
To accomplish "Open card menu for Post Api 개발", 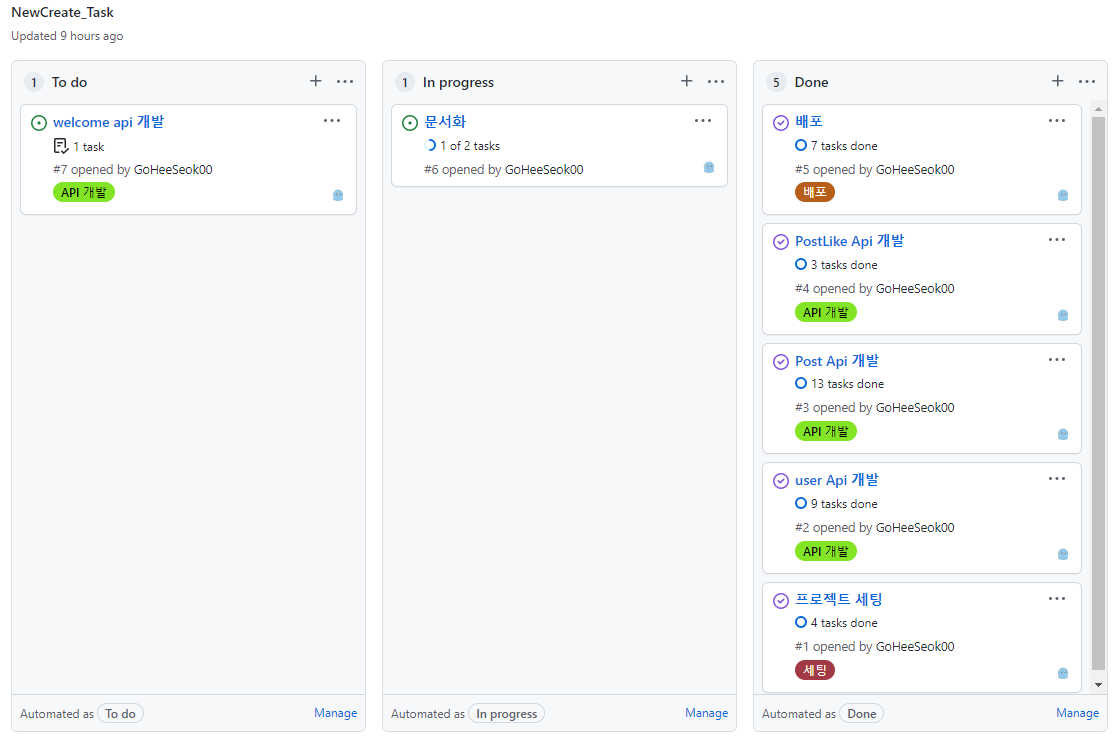I will (x=1057, y=360).
